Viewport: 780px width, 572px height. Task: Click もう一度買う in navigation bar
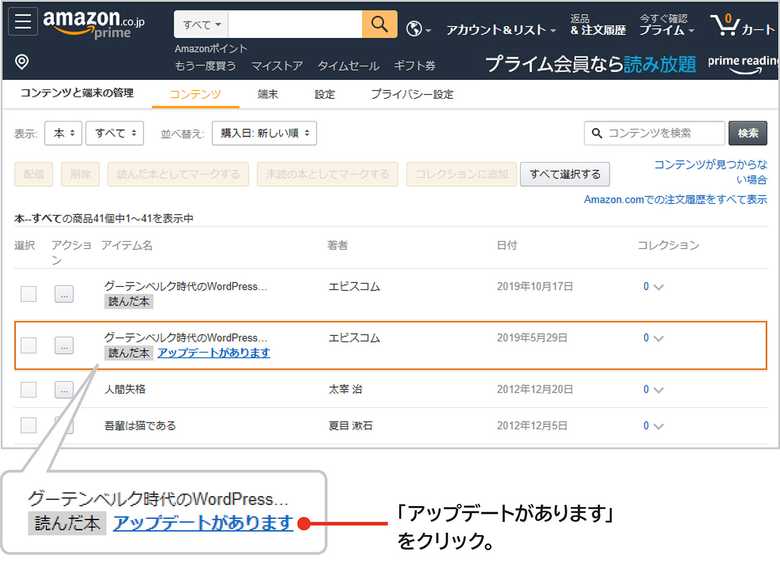tap(205, 66)
